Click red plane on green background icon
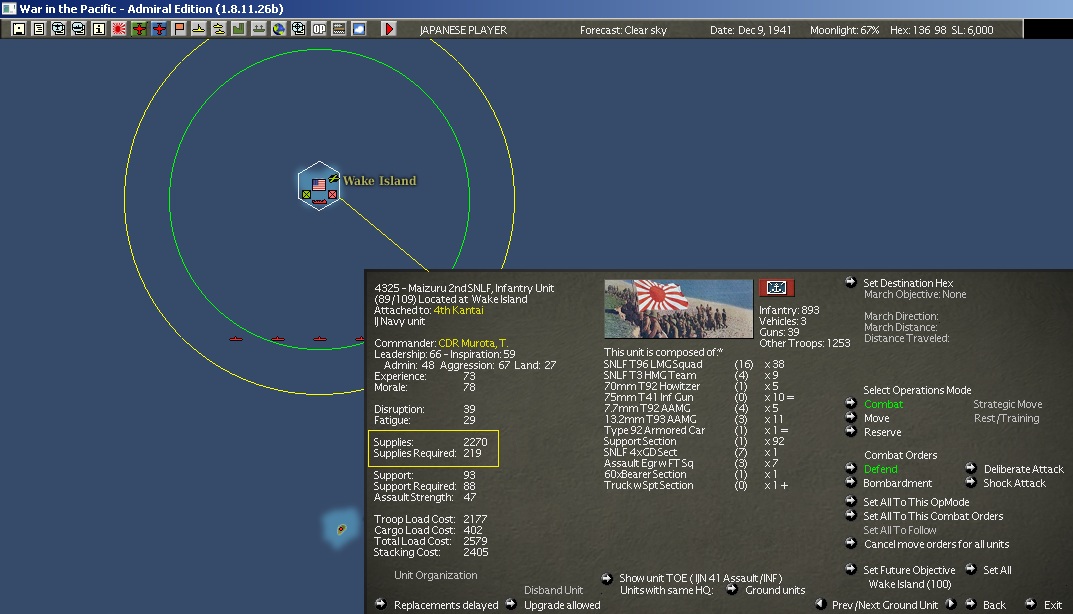Image resolution: width=1073 pixels, height=614 pixels. tap(139, 29)
